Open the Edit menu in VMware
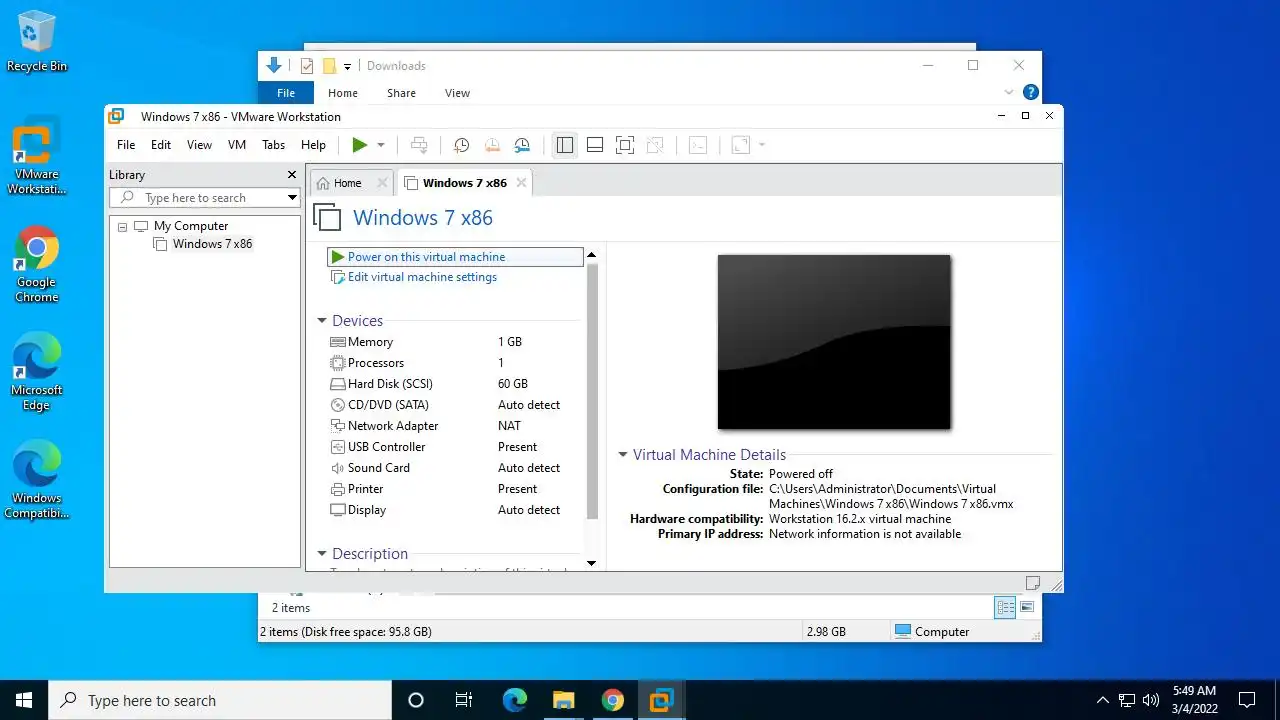This screenshot has width=1280, height=720. (x=161, y=145)
